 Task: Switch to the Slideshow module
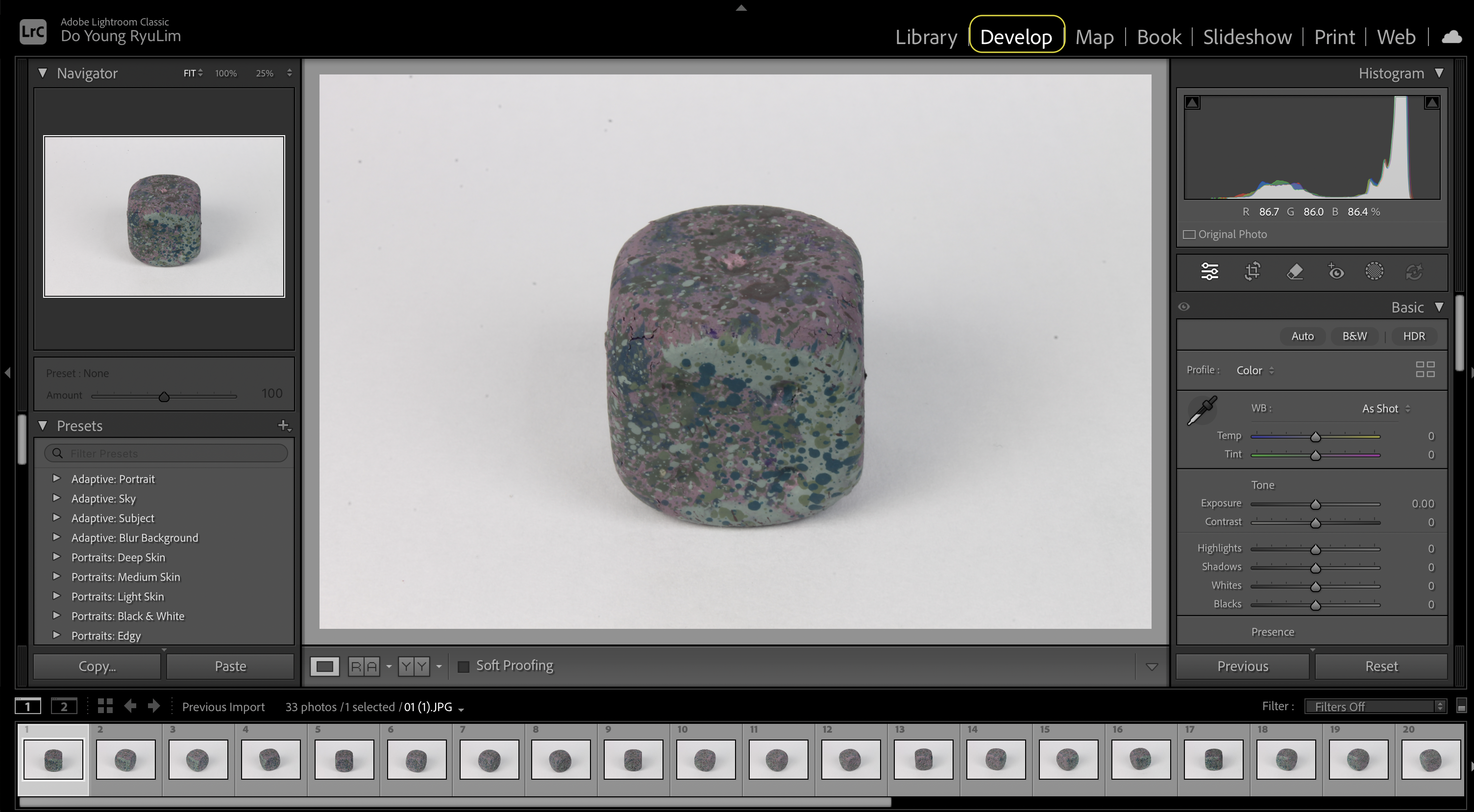pos(1248,36)
